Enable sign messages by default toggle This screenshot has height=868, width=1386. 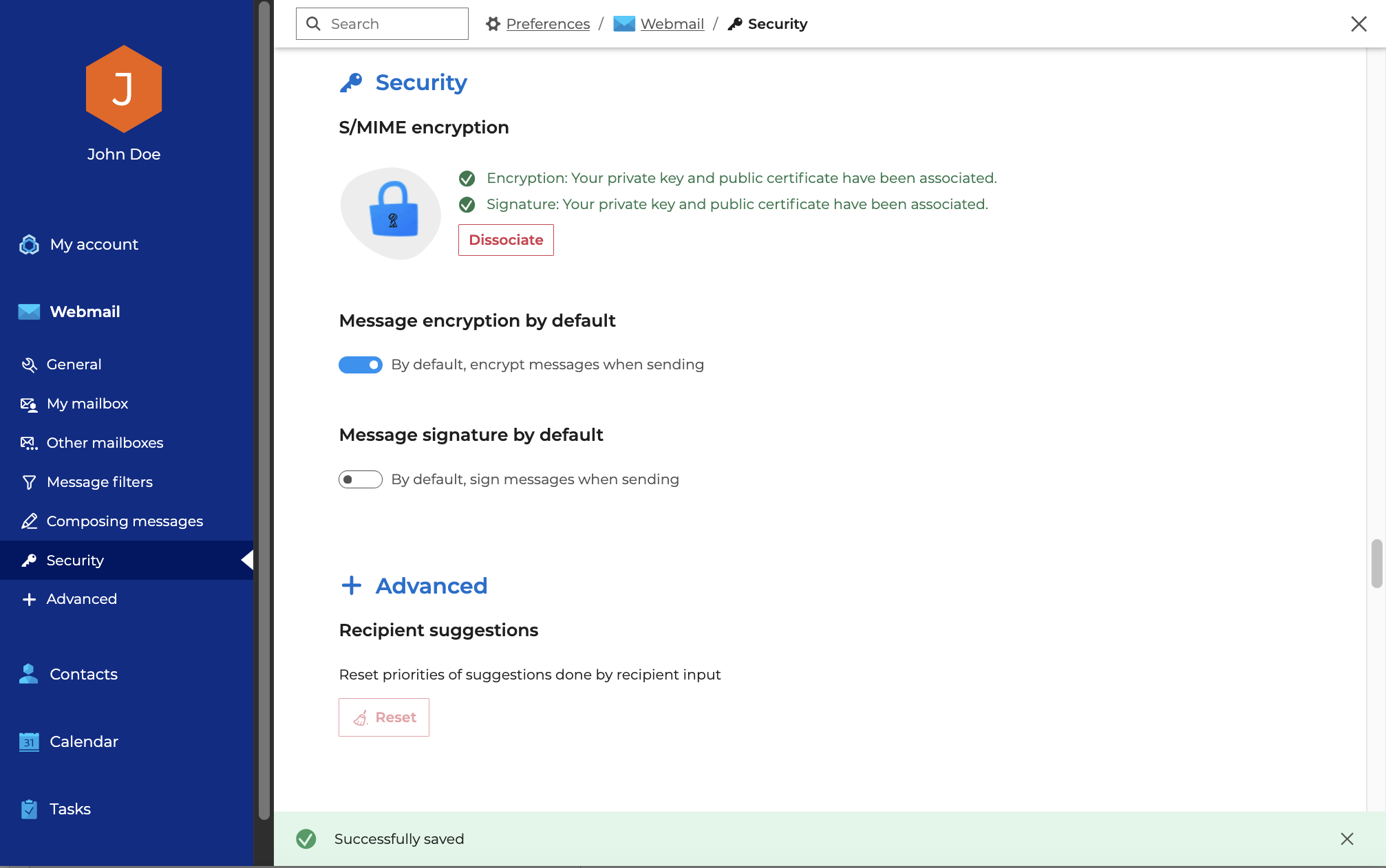(x=360, y=479)
